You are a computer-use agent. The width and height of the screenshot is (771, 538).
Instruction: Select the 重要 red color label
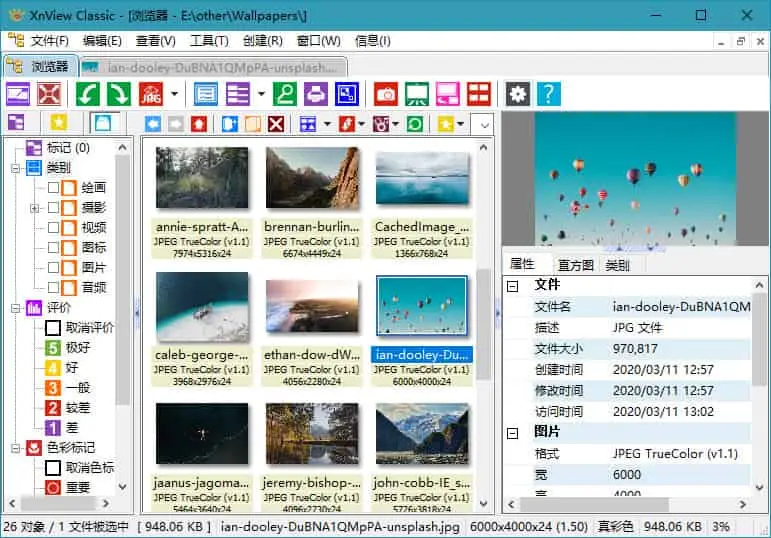79,487
